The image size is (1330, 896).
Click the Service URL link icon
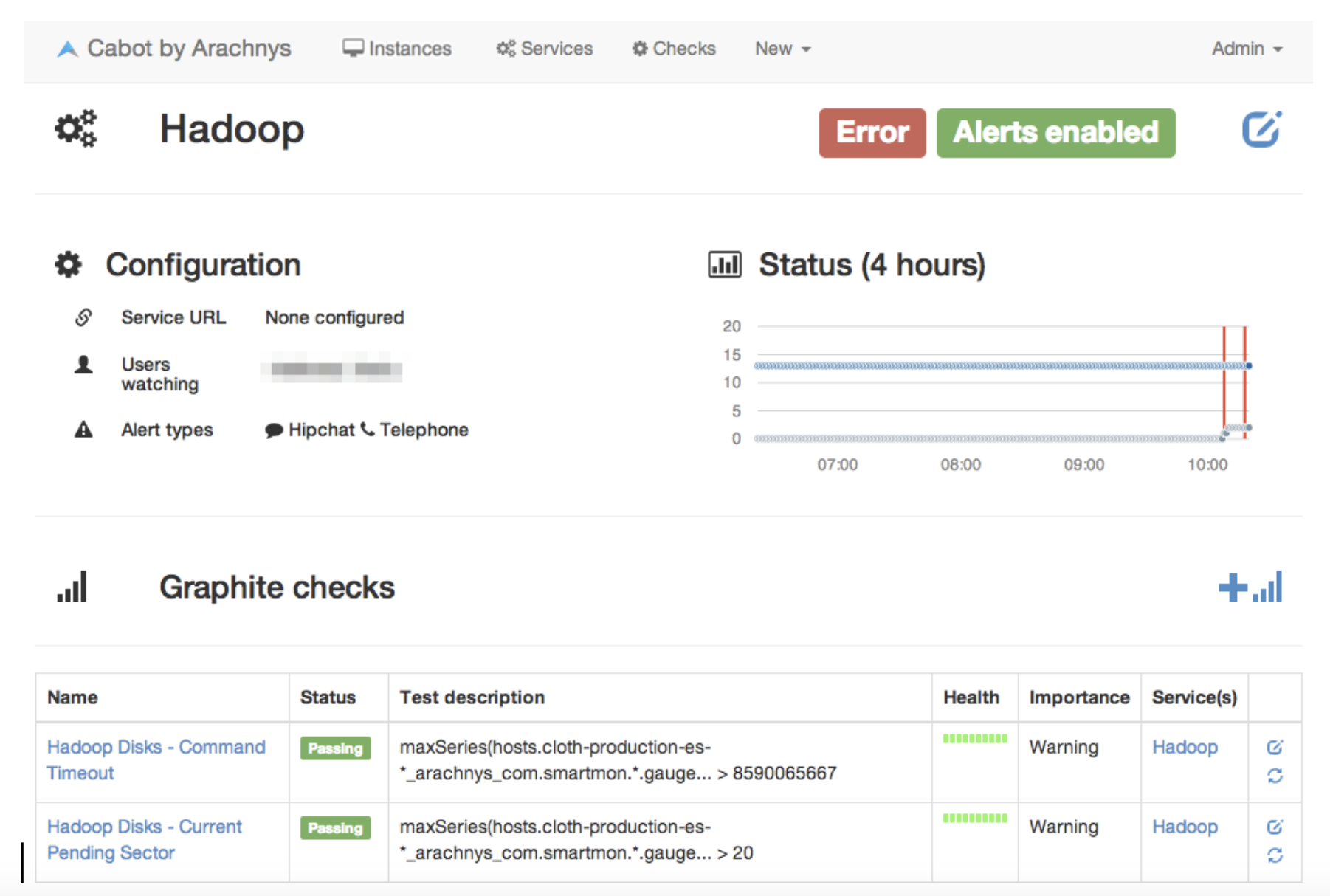[x=83, y=317]
